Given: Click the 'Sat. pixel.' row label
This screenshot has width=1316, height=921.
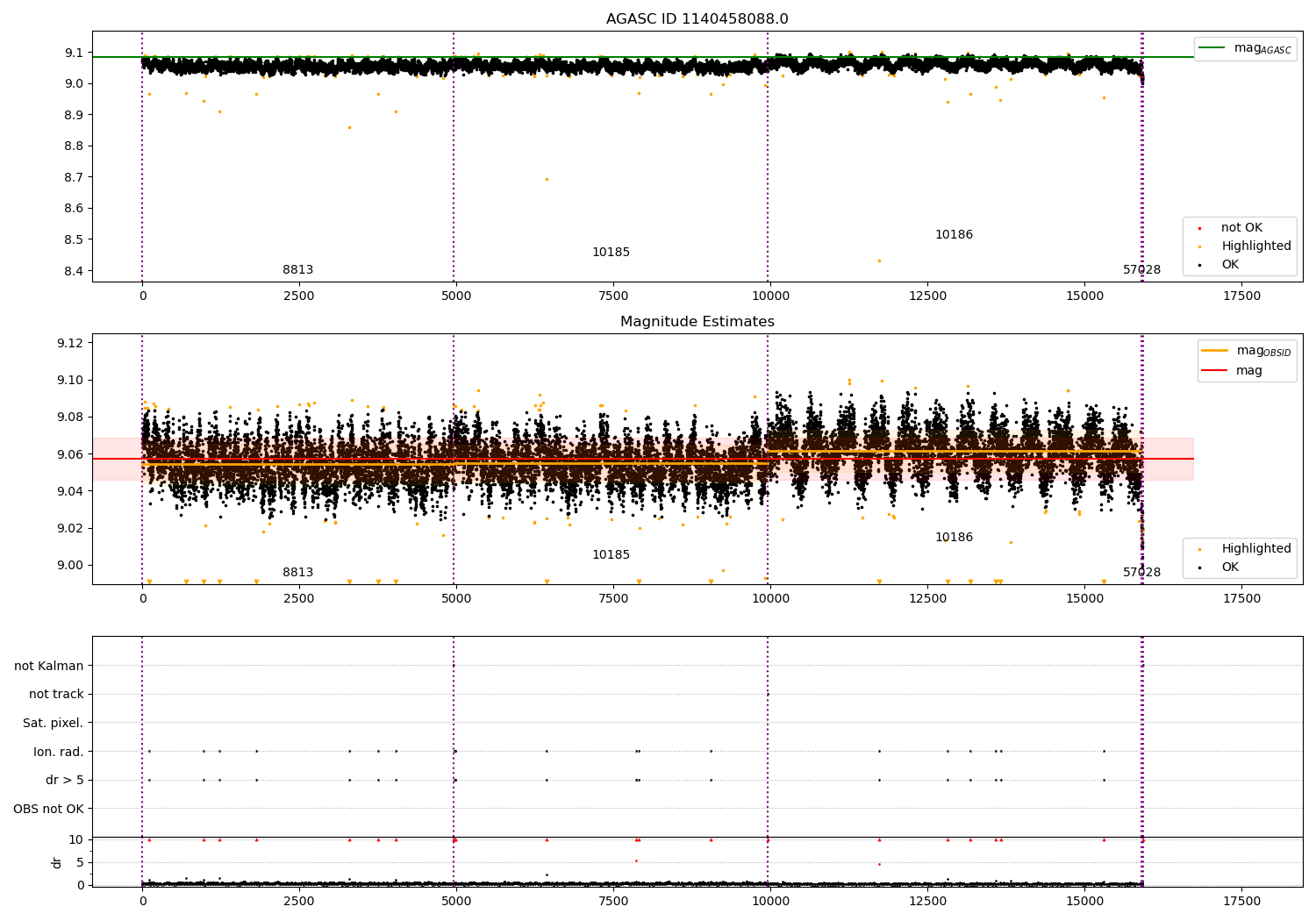Looking at the screenshot, I should pos(53,723).
